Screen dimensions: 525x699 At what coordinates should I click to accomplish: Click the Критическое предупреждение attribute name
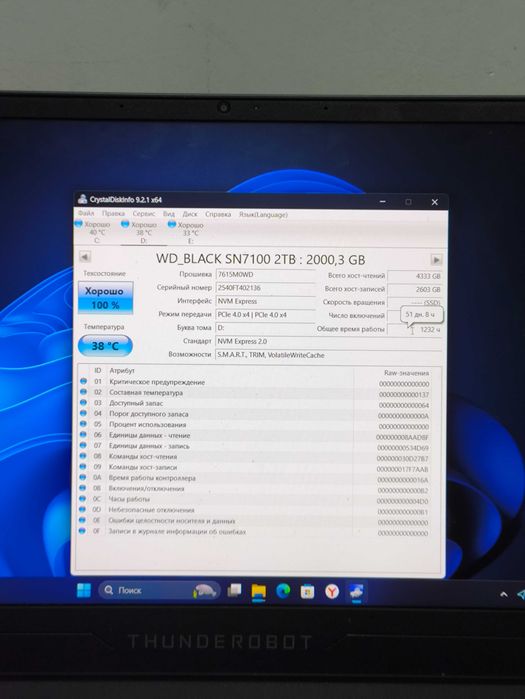click(x=157, y=382)
